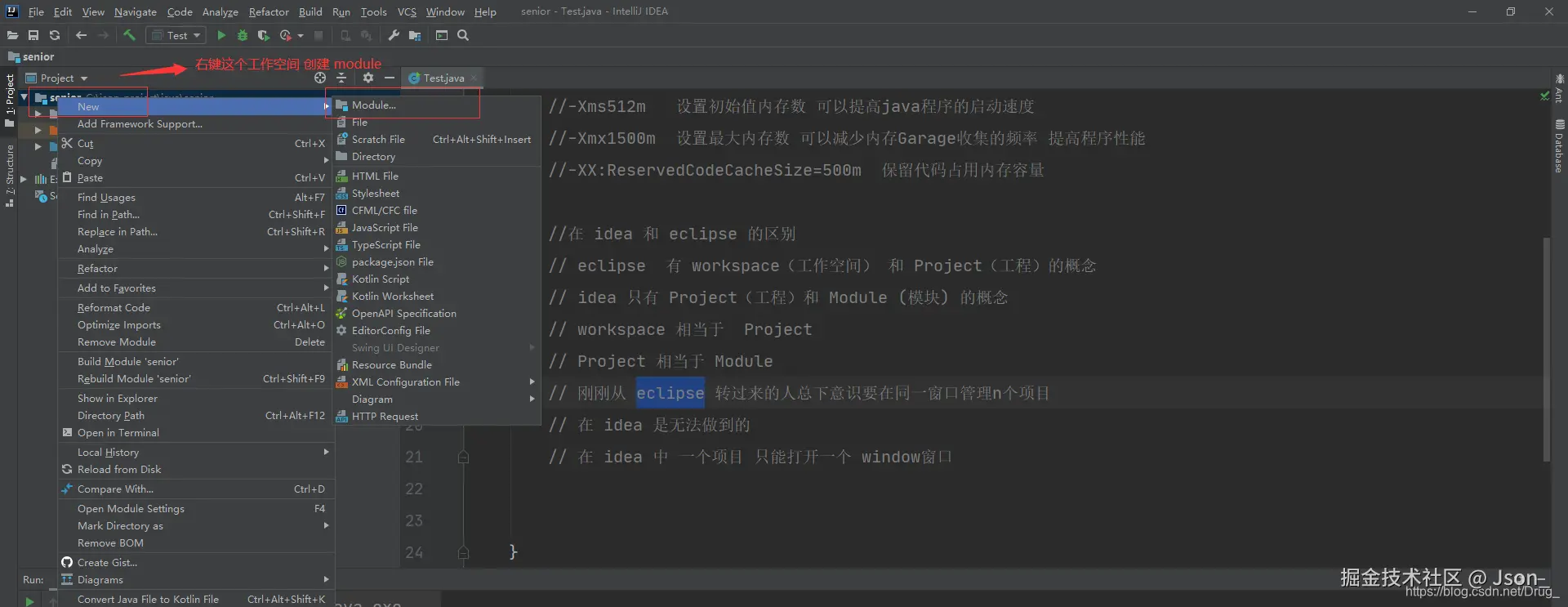Expand the Copy submenu
1568x607 pixels.
[195, 160]
